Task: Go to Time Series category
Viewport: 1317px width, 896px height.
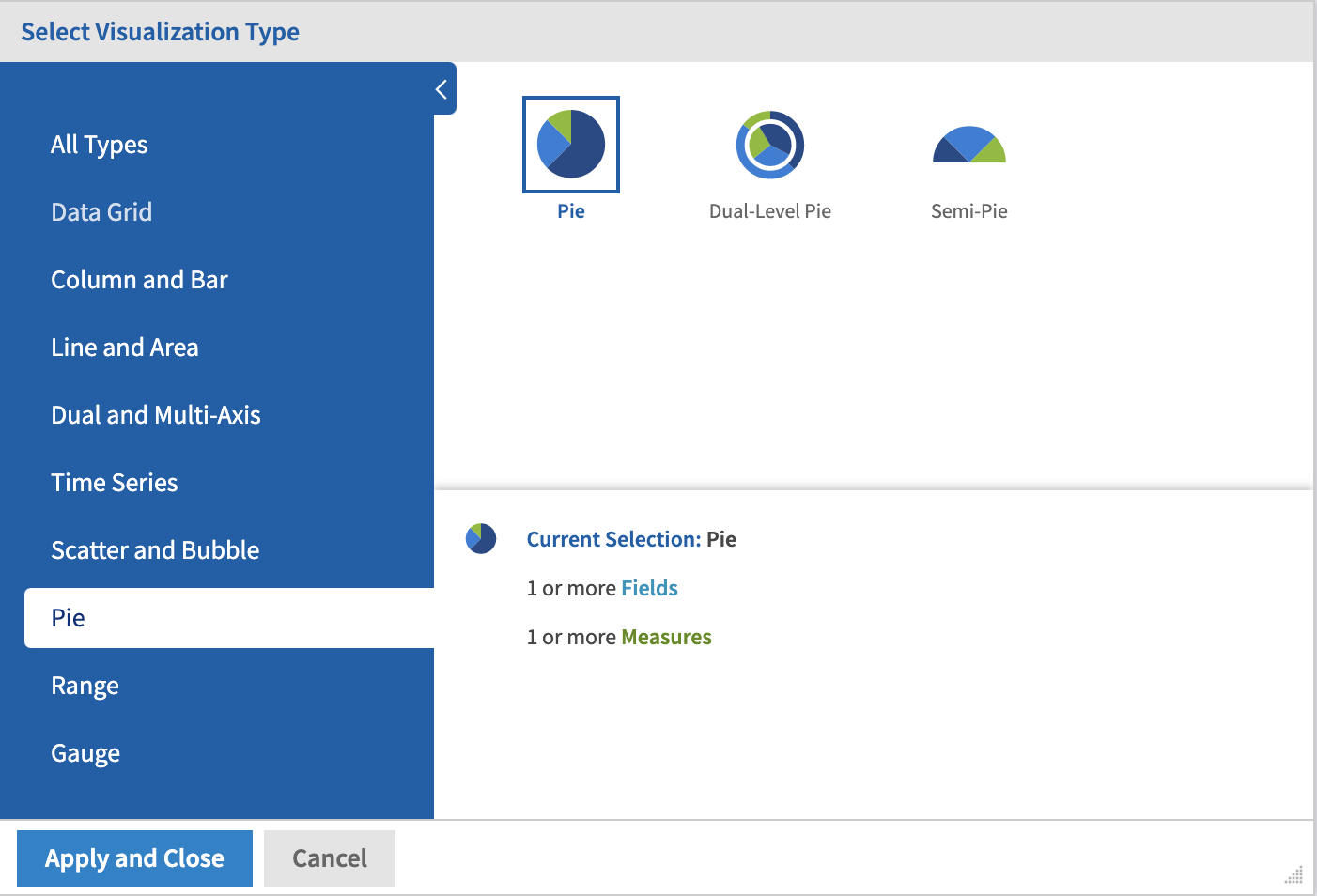Action: [x=115, y=483]
